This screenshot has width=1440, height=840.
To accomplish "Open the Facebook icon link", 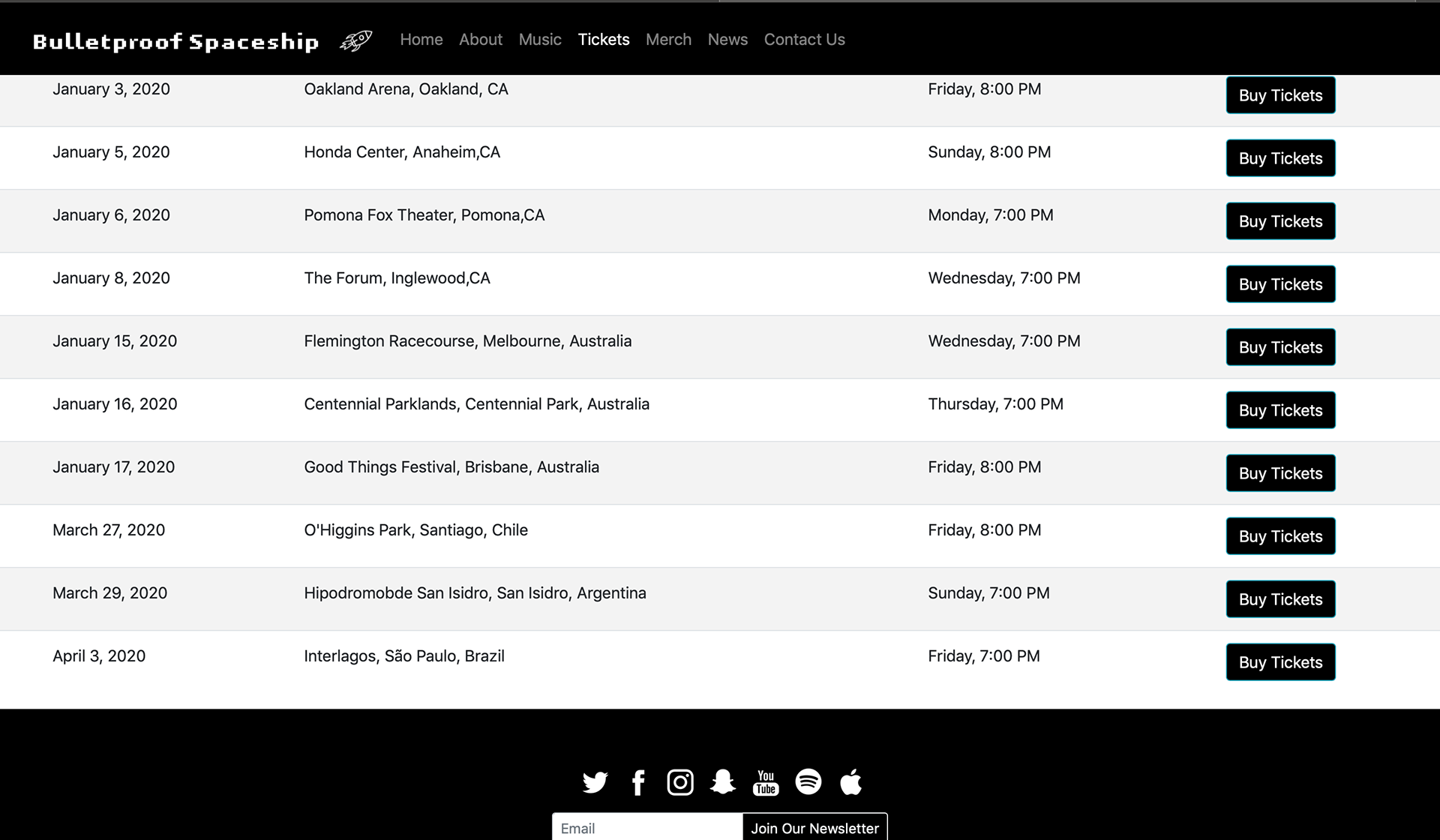I will coord(638,782).
